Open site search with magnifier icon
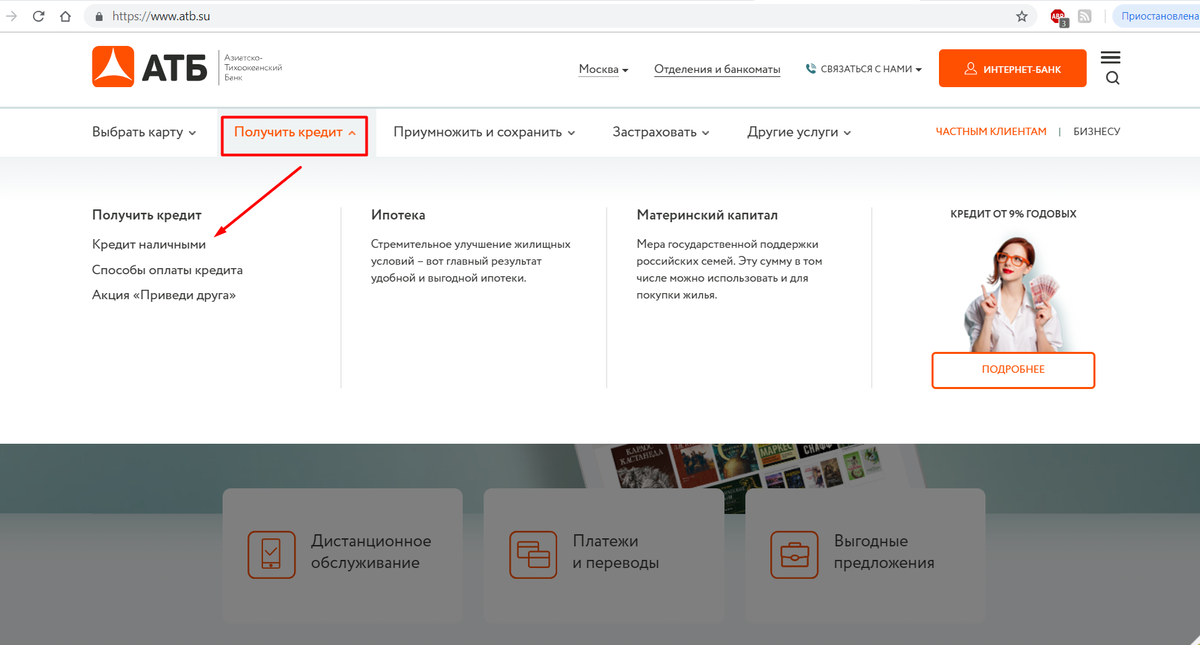 point(1111,78)
